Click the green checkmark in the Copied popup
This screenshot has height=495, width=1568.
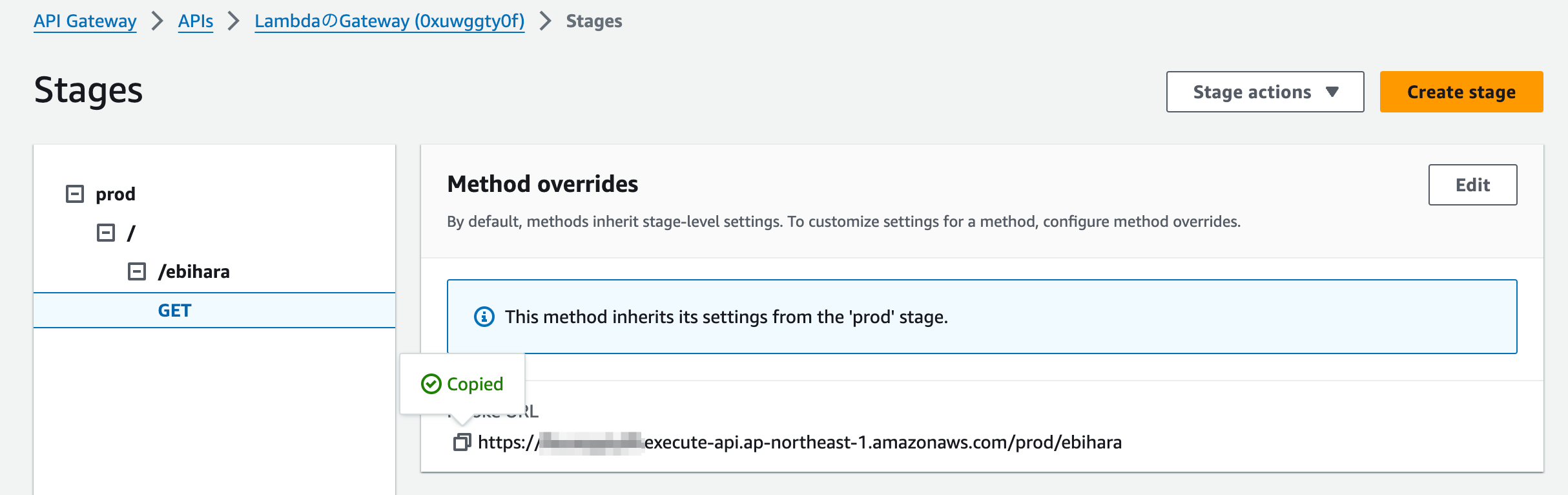pyautogui.click(x=431, y=384)
